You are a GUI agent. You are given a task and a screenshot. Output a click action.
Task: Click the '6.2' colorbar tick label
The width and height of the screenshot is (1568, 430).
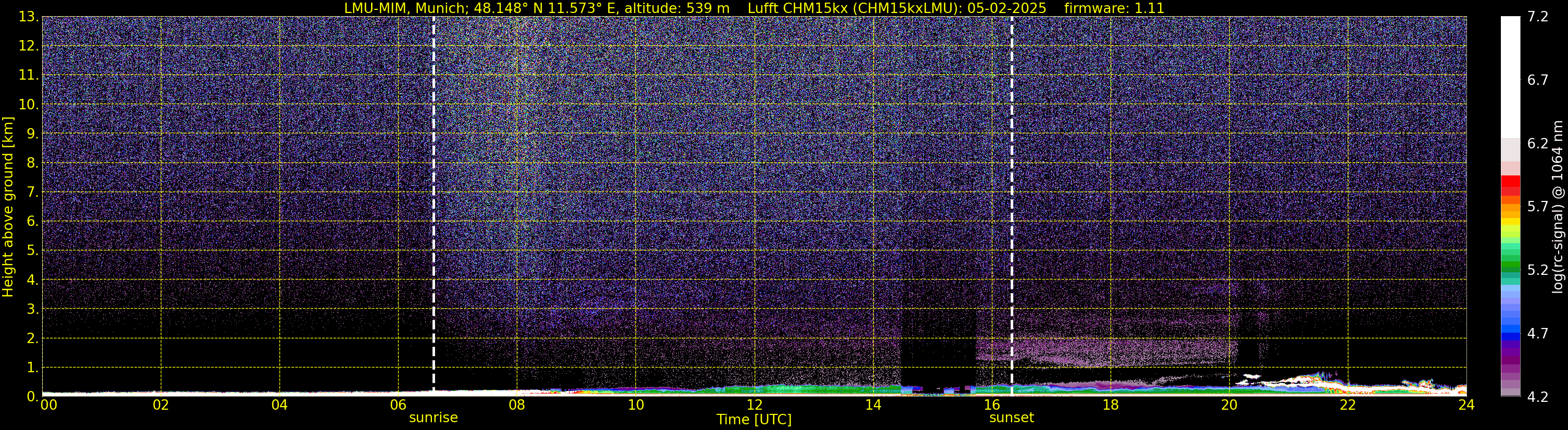tap(1538, 143)
